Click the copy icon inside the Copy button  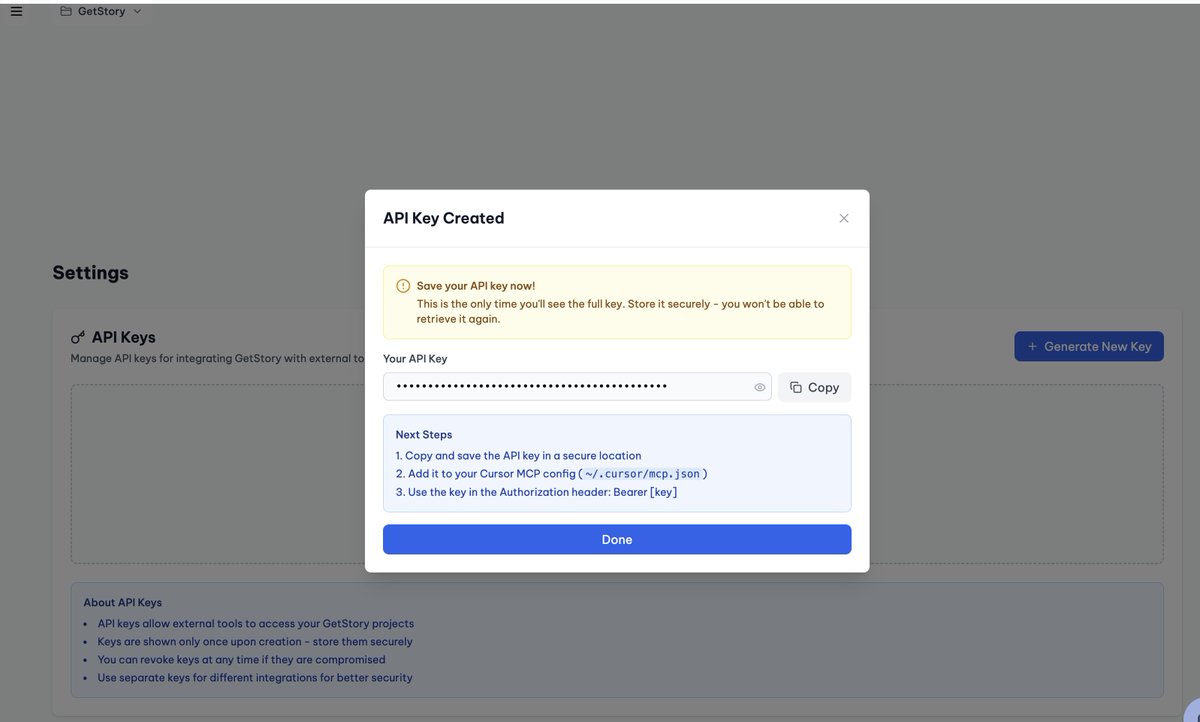(x=795, y=387)
